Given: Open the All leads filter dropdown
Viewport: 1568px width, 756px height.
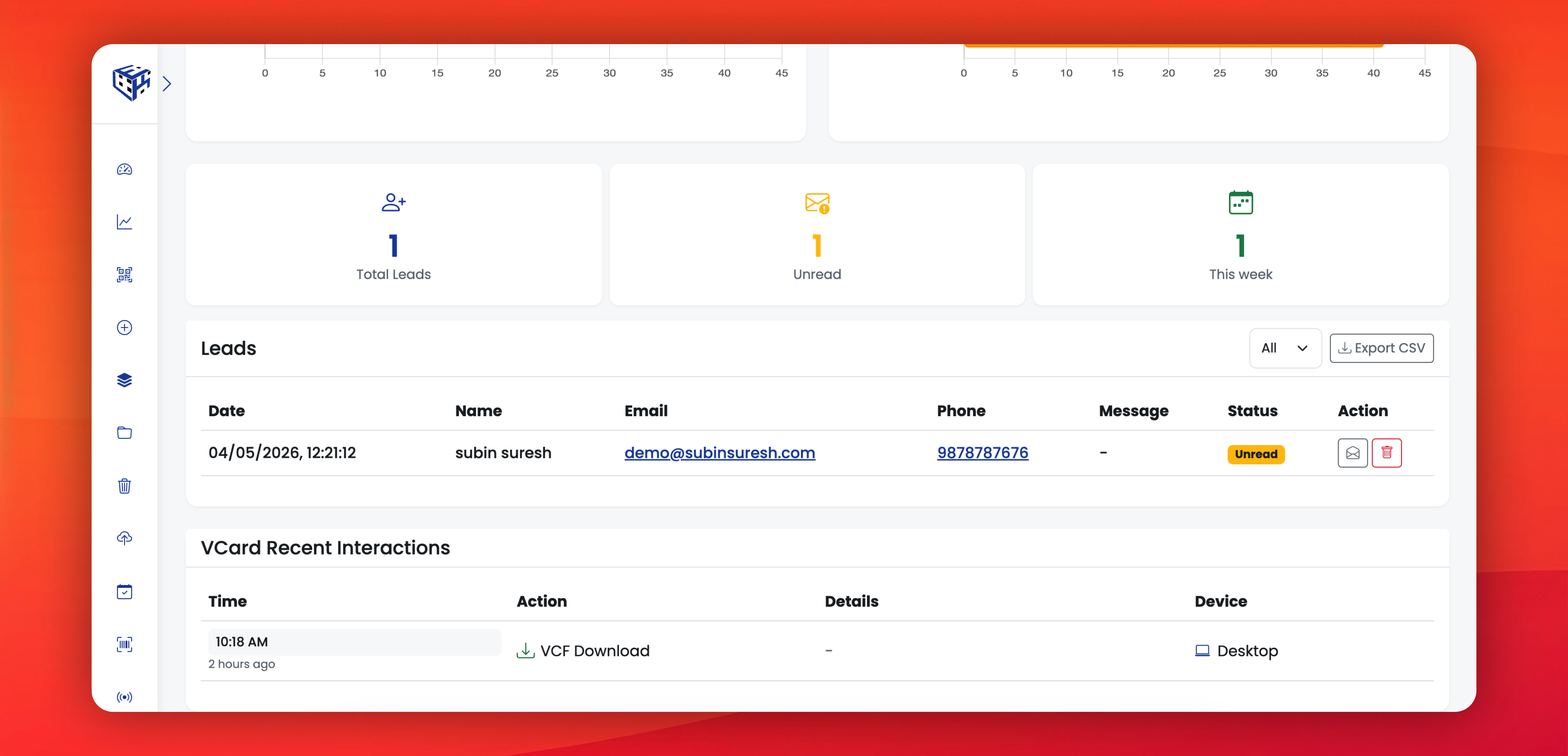Looking at the screenshot, I should click(1285, 348).
